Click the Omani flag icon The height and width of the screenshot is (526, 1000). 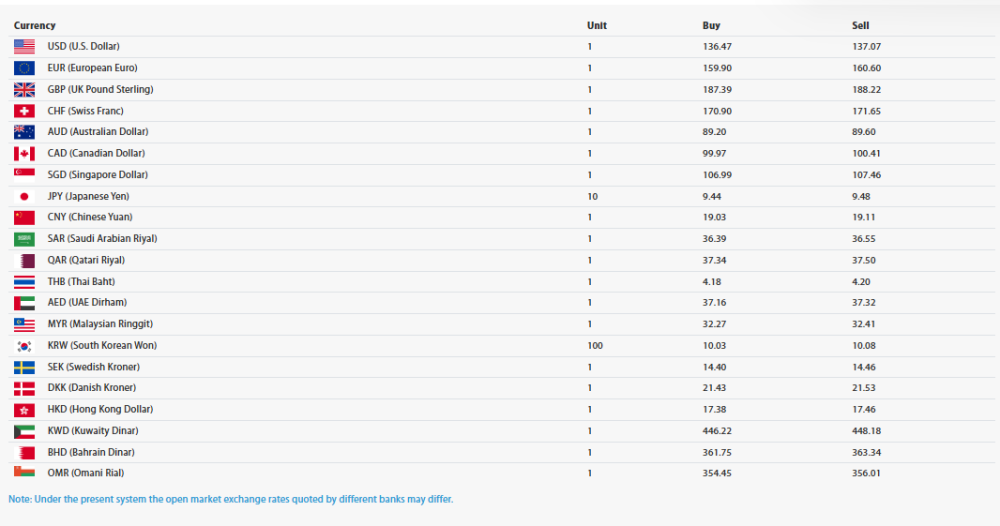coord(24,472)
